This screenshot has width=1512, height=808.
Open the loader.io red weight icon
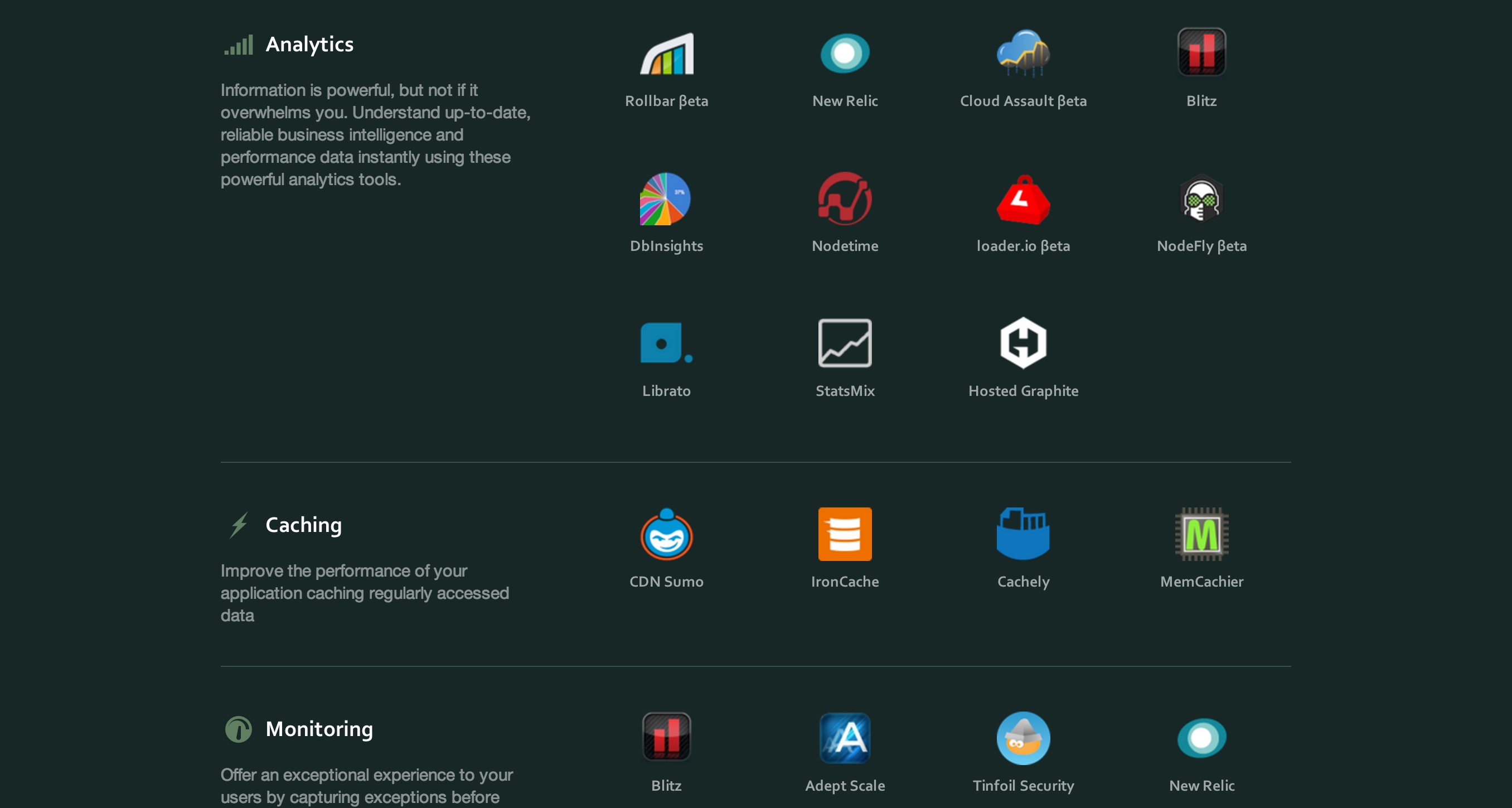(x=1023, y=200)
